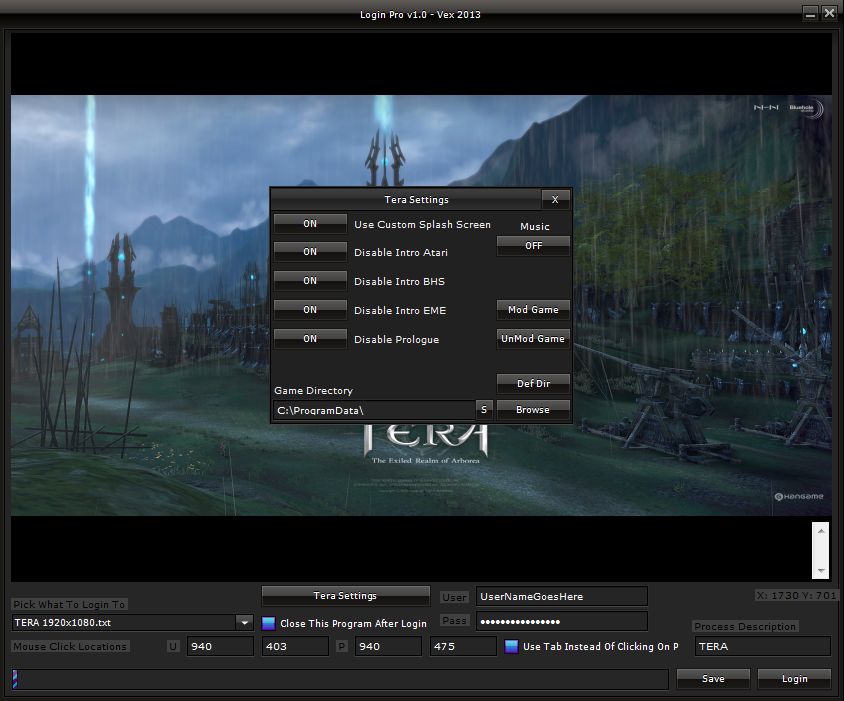This screenshot has height=701, width=844.
Task: Enable Close This Program After Login checkbox
Action: (268, 624)
